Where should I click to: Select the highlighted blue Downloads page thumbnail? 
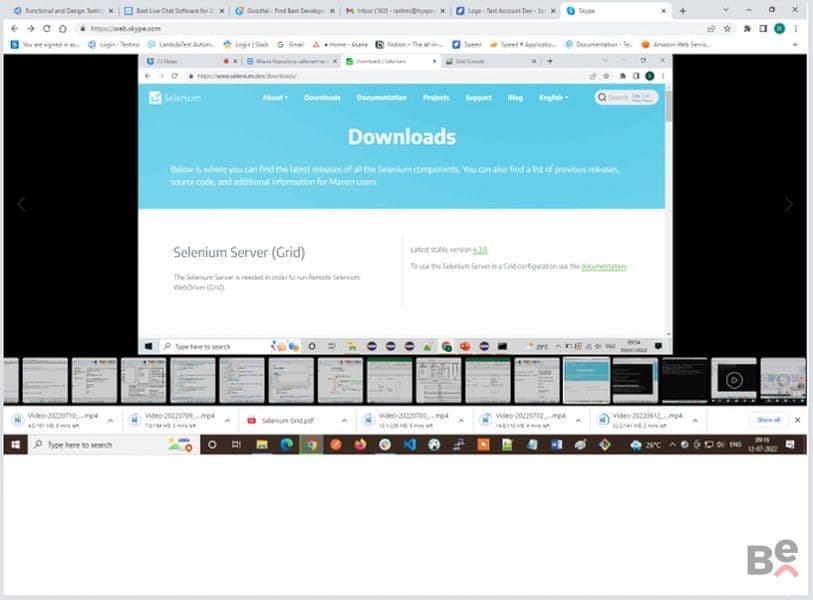point(586,380)
